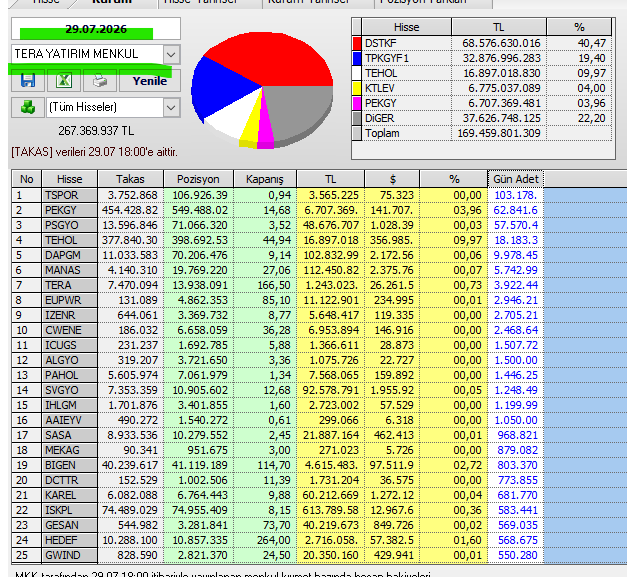
Task: Sort by the Gün Adet column header
Action: click(516, 179)
